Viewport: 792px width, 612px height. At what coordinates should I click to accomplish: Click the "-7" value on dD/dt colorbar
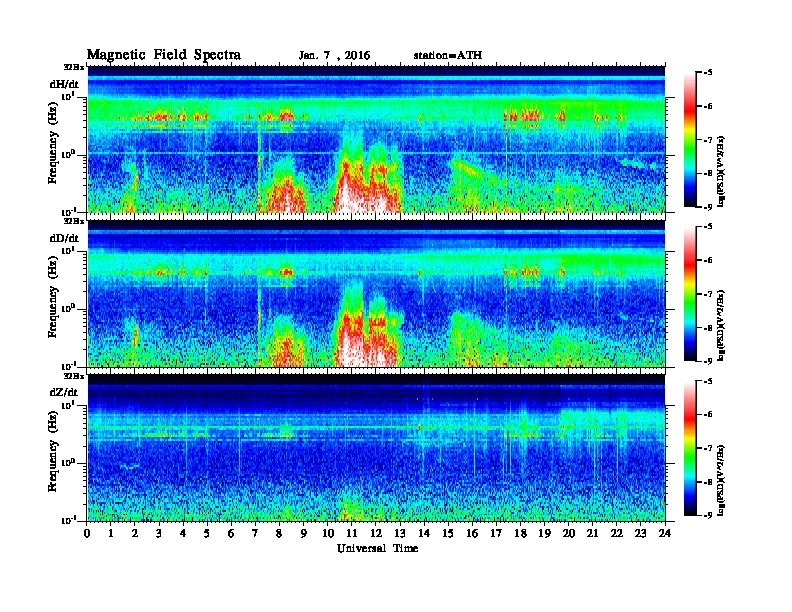(708, 294)
